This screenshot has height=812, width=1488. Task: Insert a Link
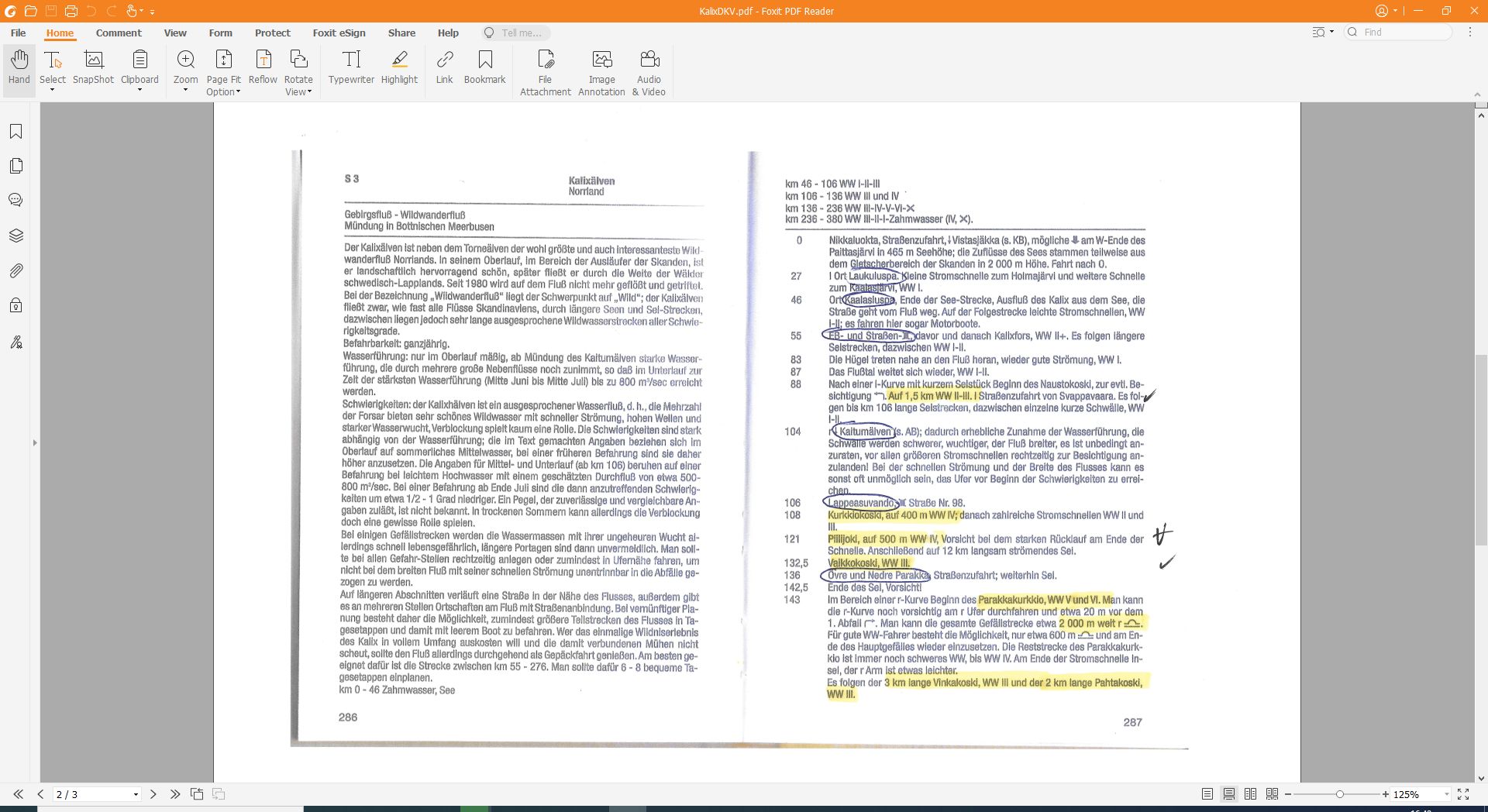pyautogui.click(x=444, y=67)
